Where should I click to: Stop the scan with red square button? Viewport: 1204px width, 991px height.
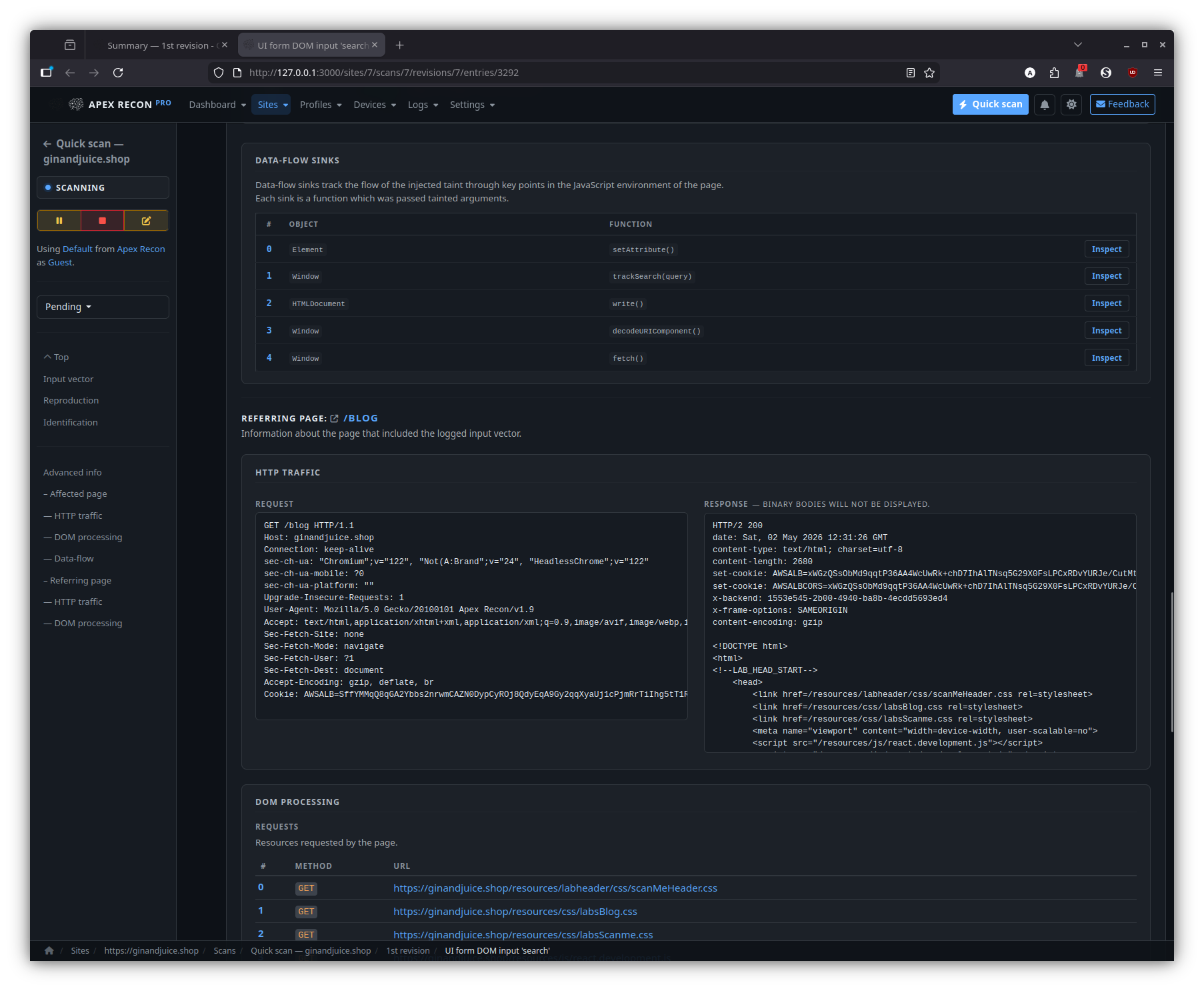[103, 221]
